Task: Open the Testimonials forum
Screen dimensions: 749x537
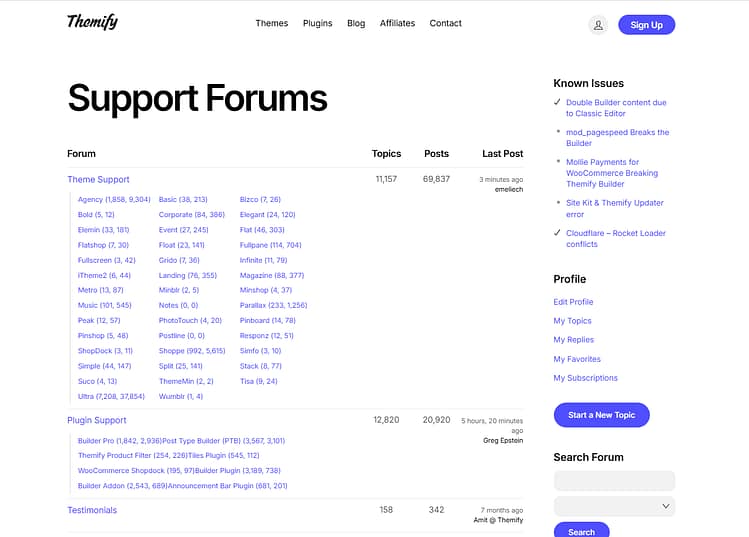Action: tap(92, 510)
